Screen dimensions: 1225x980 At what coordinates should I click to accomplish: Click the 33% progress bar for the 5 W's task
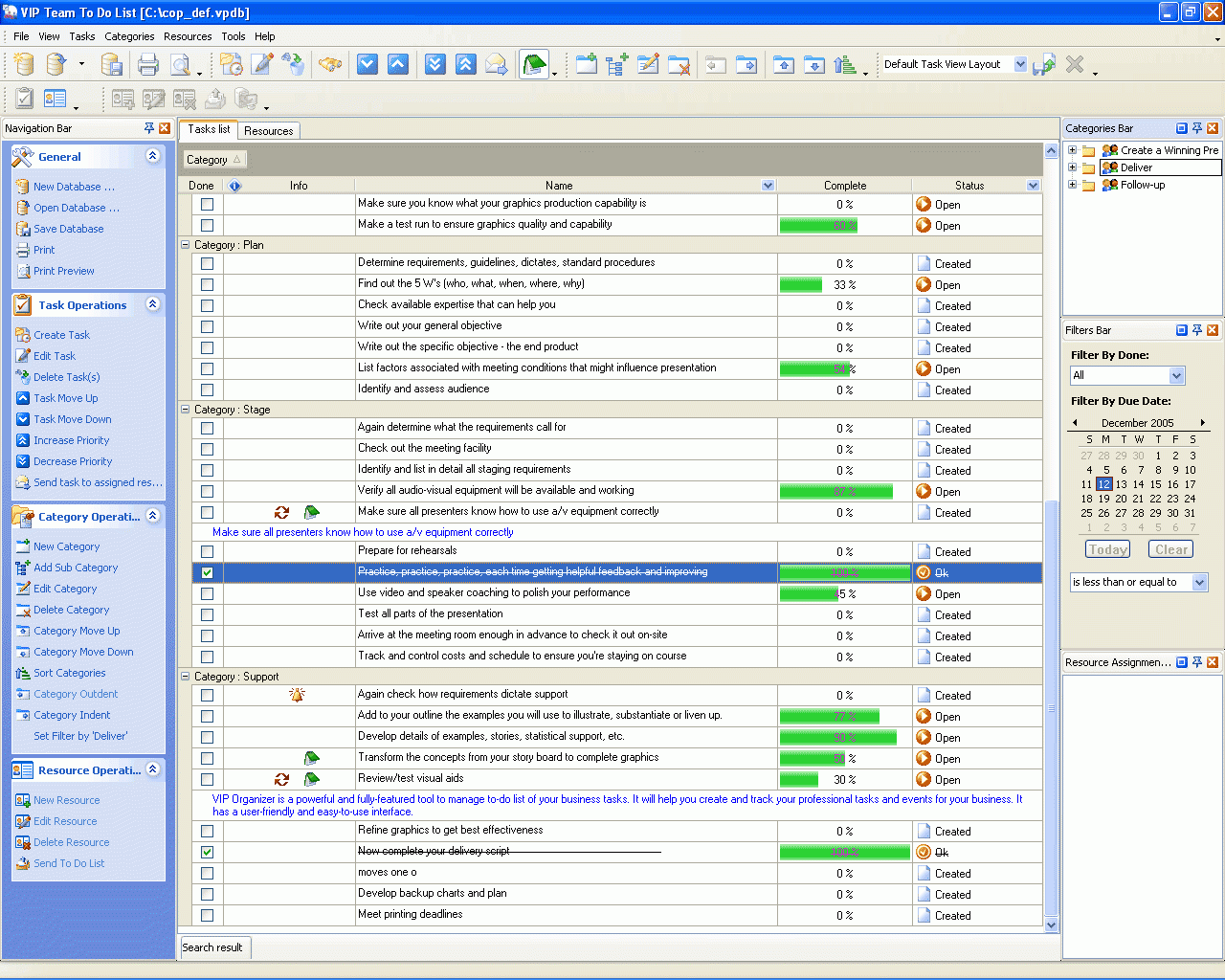pos(802,284)
